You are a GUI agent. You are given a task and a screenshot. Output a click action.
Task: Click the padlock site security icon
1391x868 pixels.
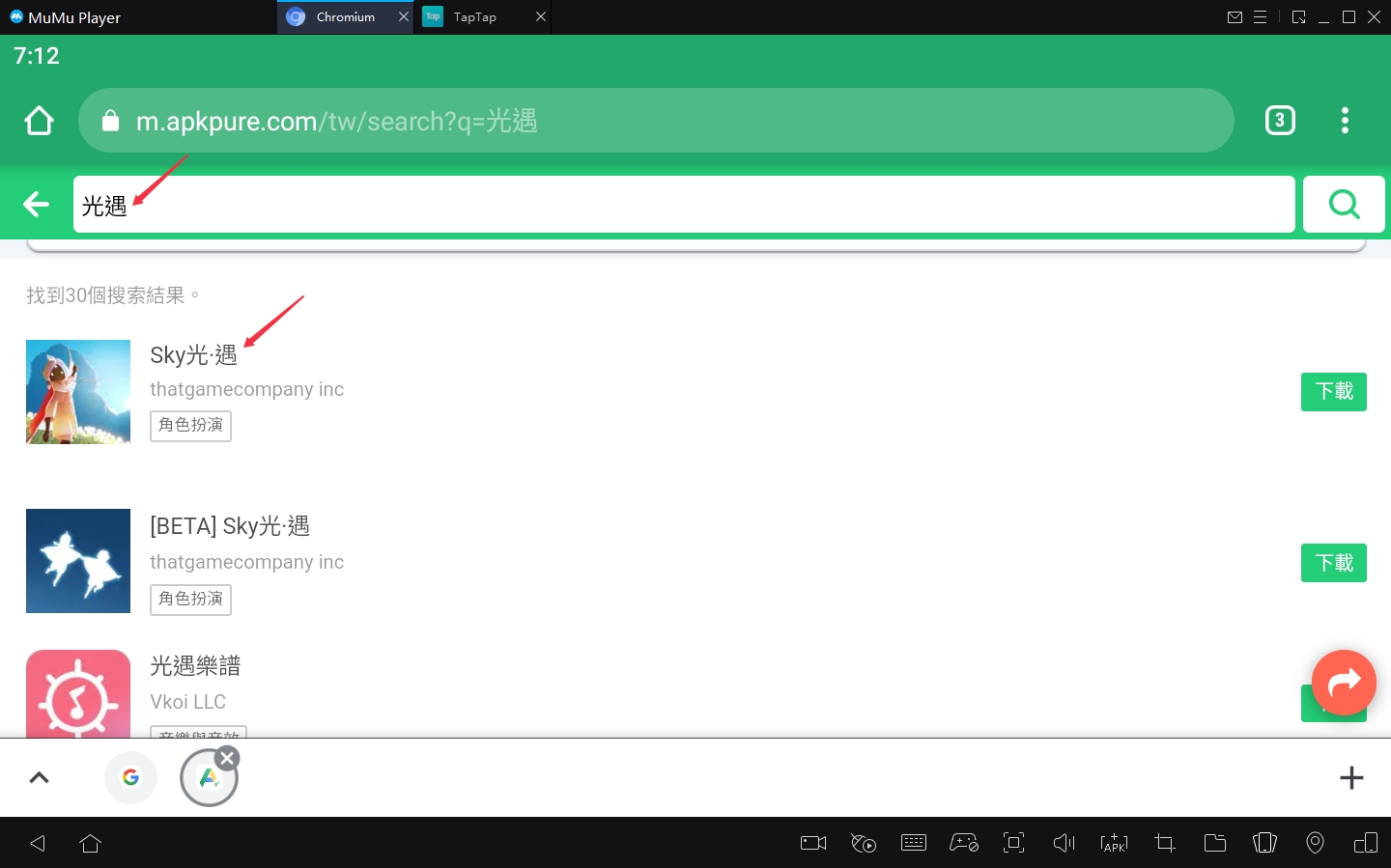[110, 121]
